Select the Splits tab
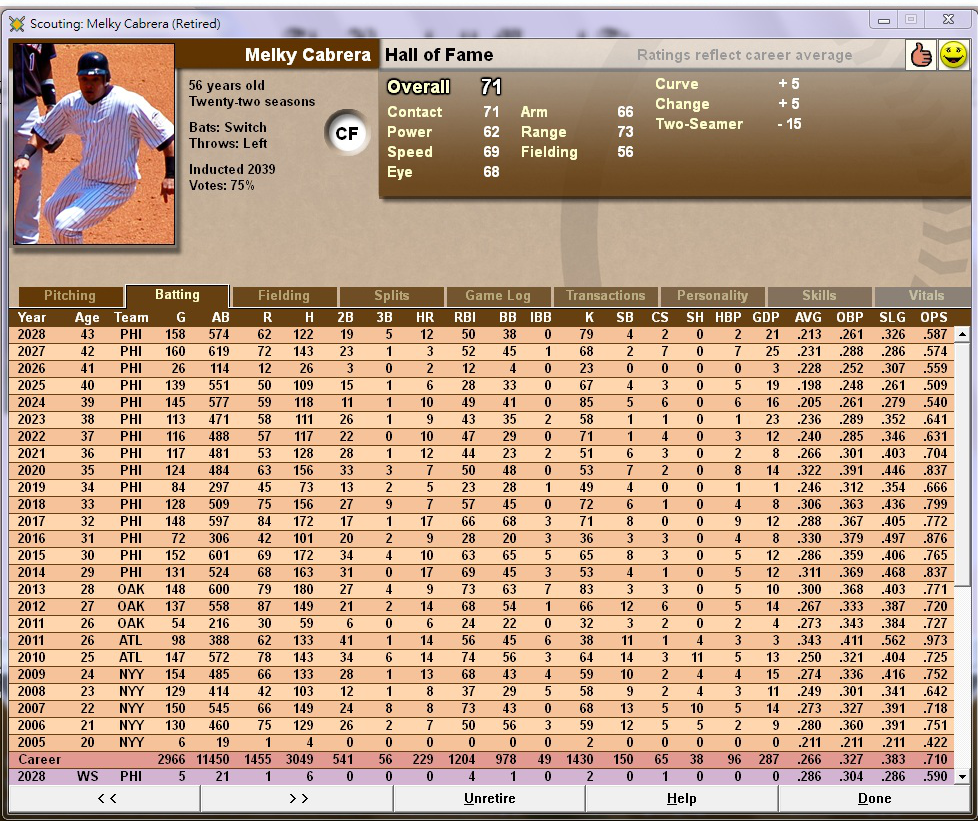 tap(391, 296)
